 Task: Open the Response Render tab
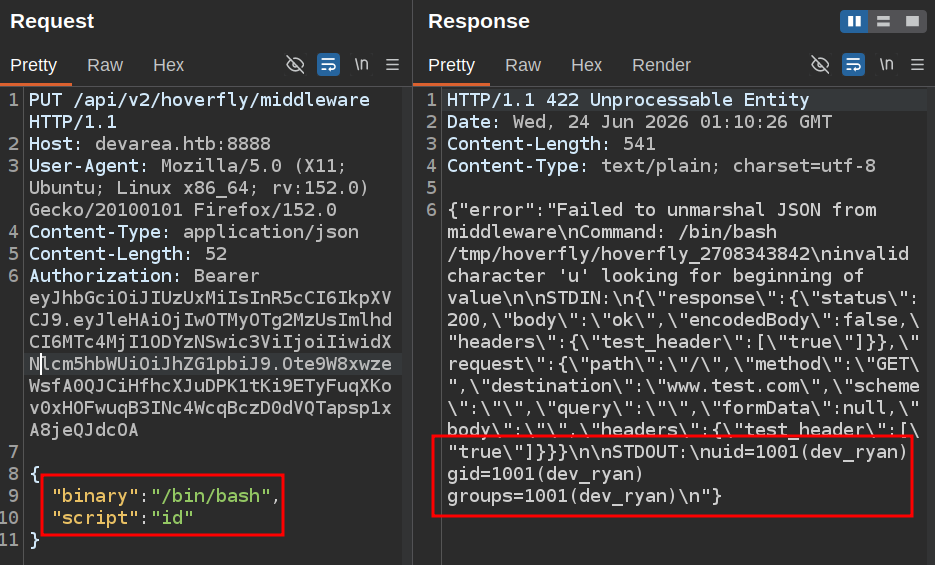click(x=661, y=65)
